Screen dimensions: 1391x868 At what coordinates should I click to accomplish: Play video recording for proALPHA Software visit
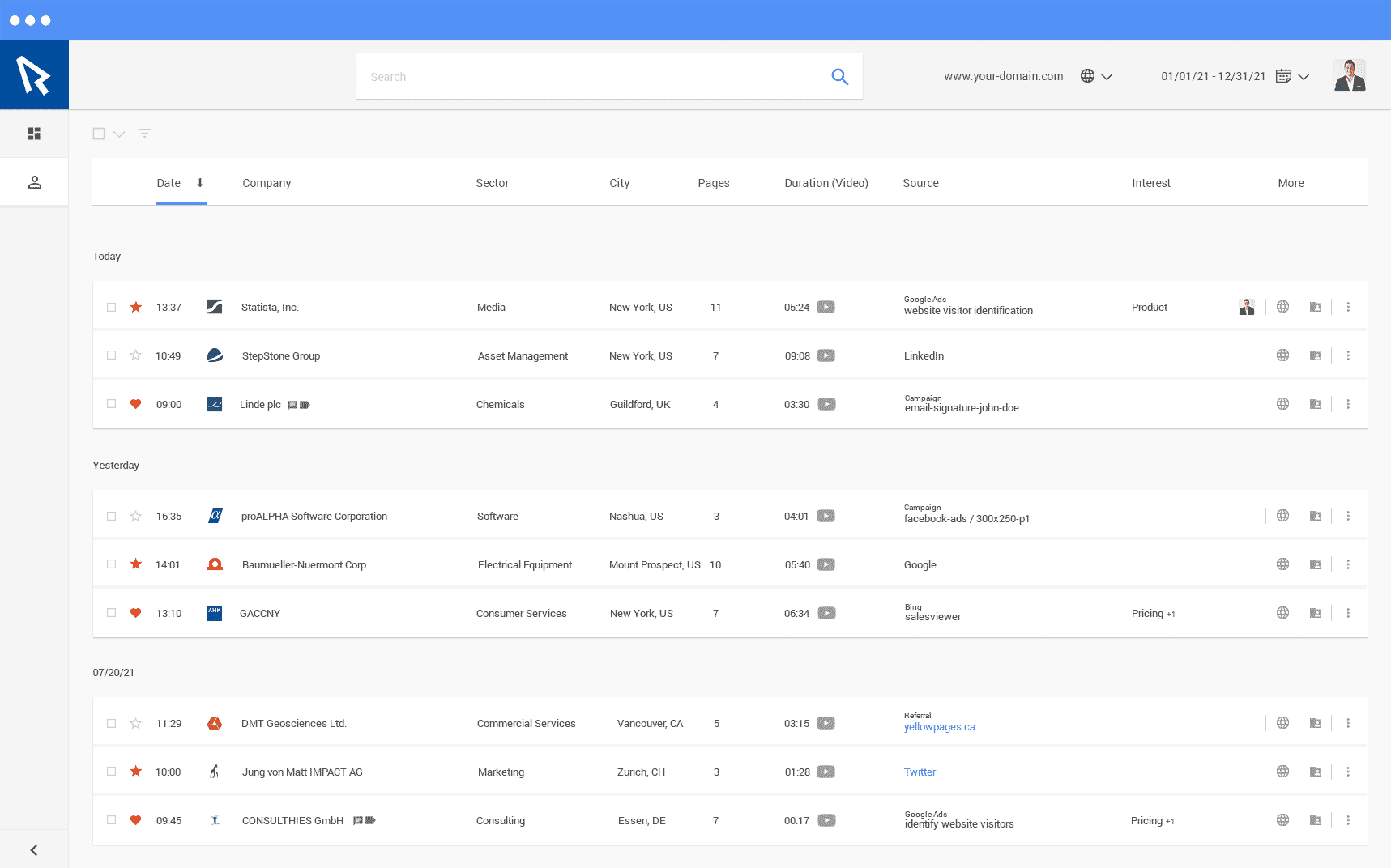826,516
